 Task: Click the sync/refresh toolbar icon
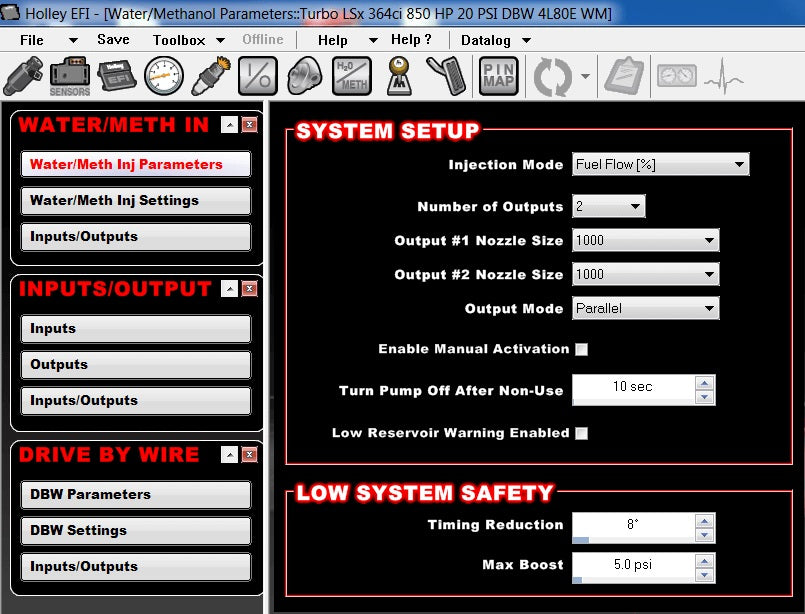click(x=553, y=75)
